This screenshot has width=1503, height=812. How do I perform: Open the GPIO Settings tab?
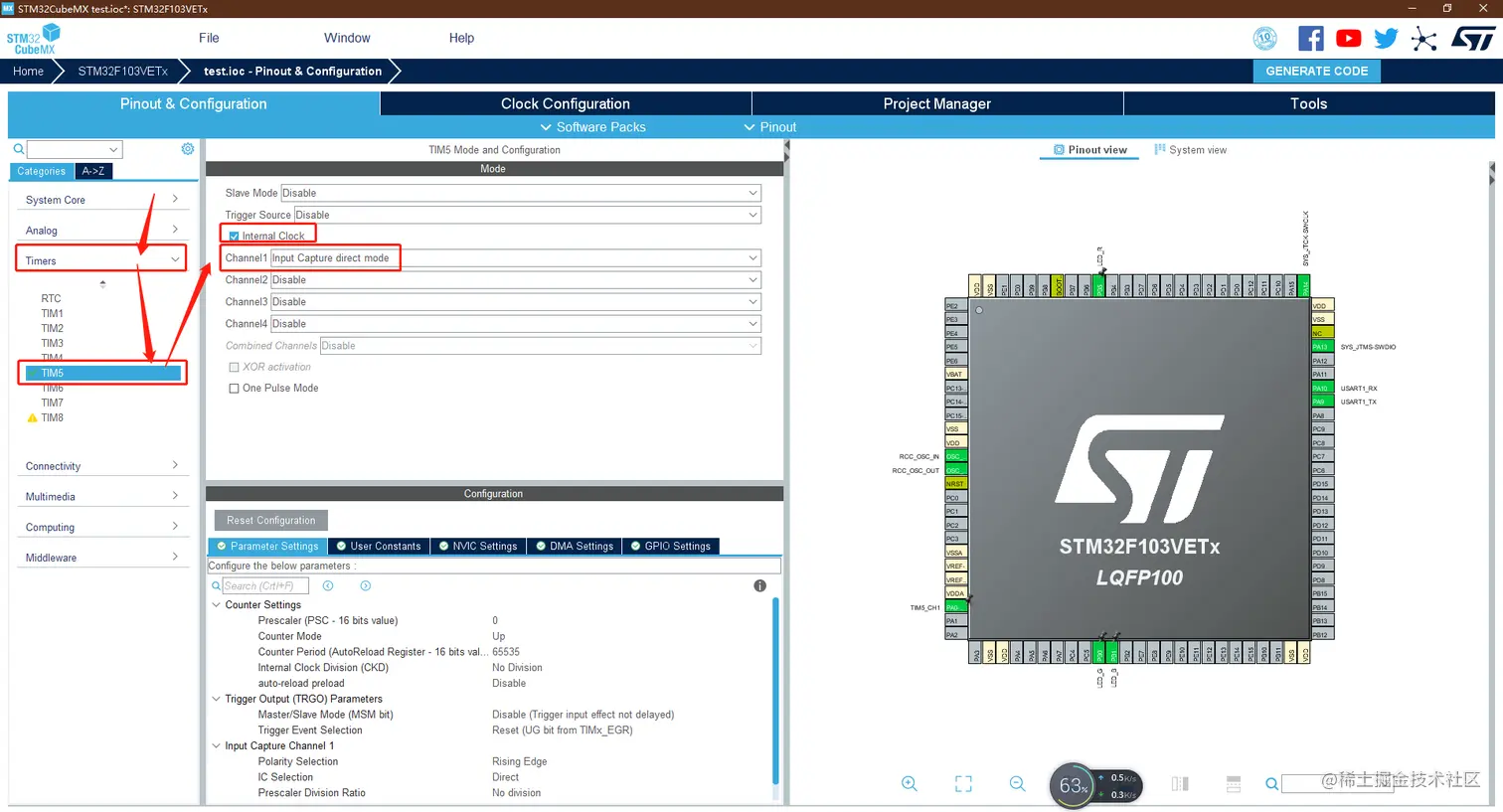(671, 546)
